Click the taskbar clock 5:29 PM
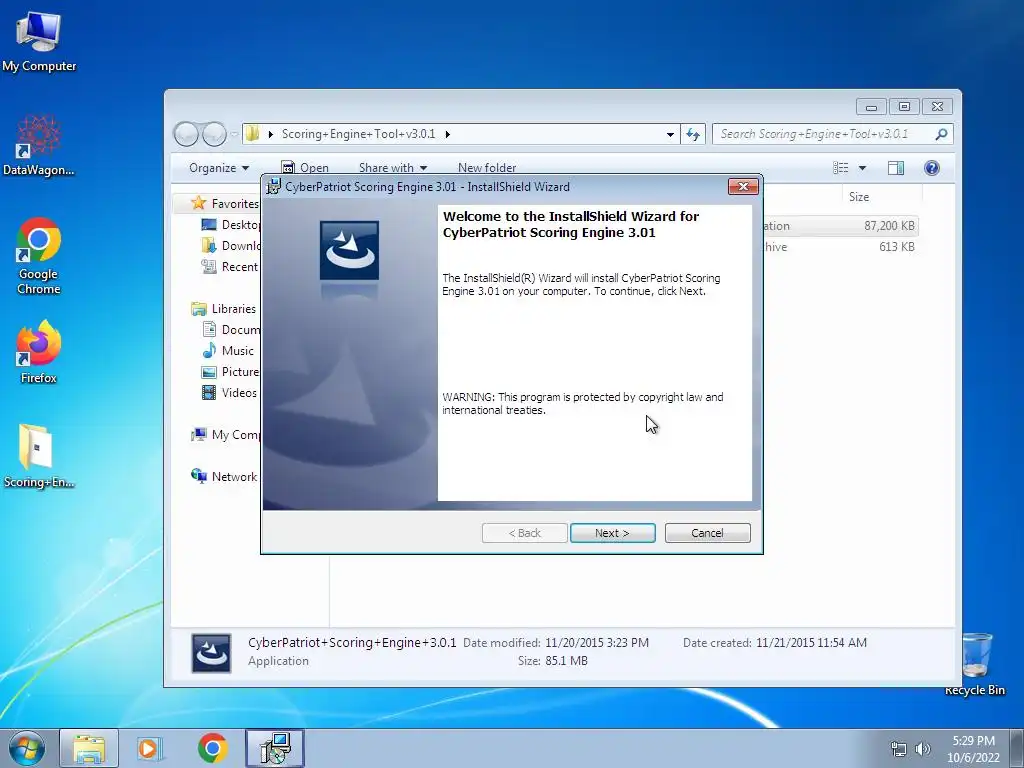The width and height of the screenshot is (1024, 768). [x=973, y=749]
